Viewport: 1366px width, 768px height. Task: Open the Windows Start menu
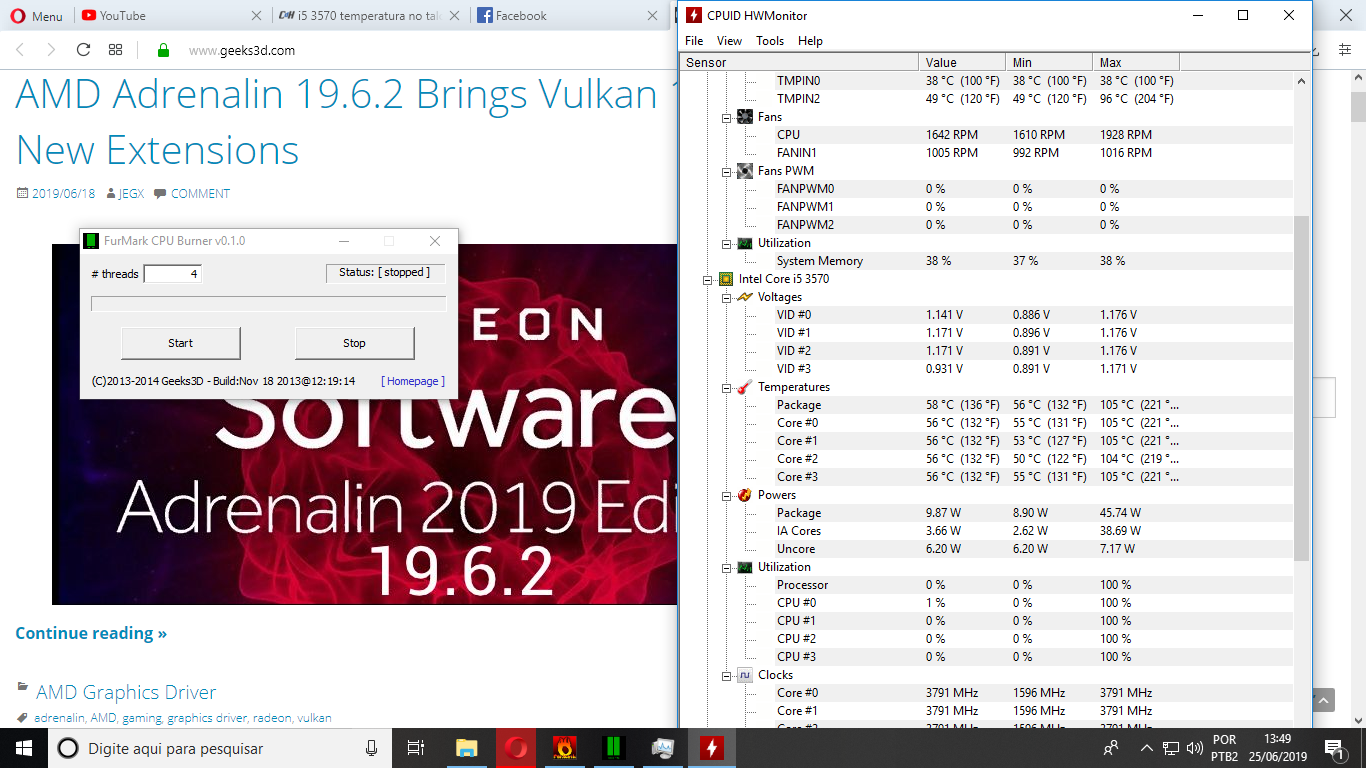pyautogui.click(x=24, y=748)
